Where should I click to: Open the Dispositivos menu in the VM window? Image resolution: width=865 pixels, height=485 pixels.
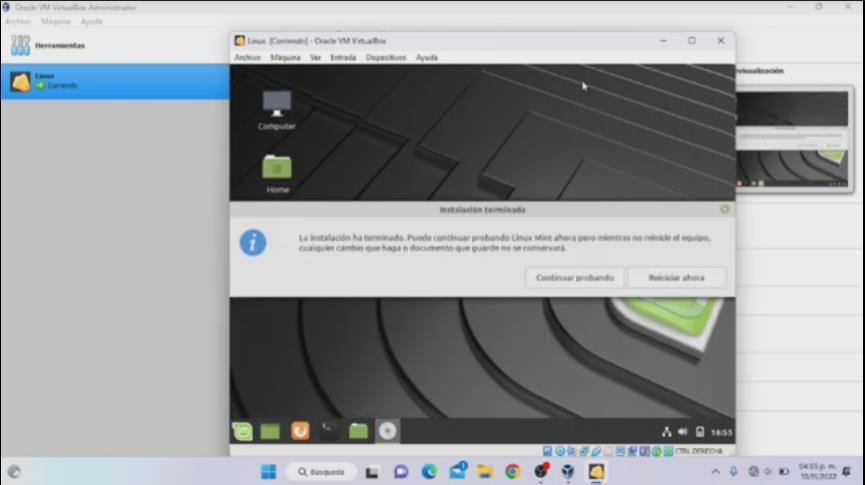386,57
